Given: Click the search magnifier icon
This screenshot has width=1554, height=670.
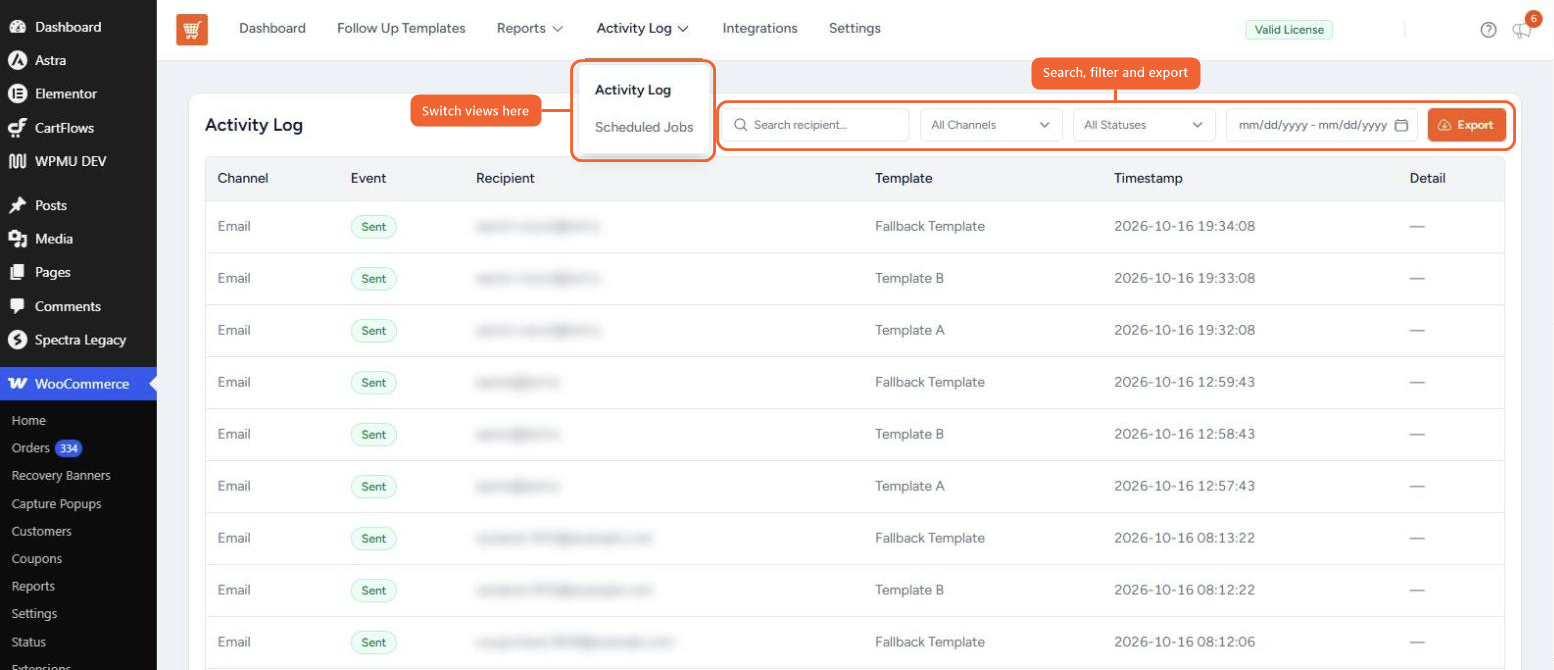Looking at the screenshot, I should coord(741,125).
